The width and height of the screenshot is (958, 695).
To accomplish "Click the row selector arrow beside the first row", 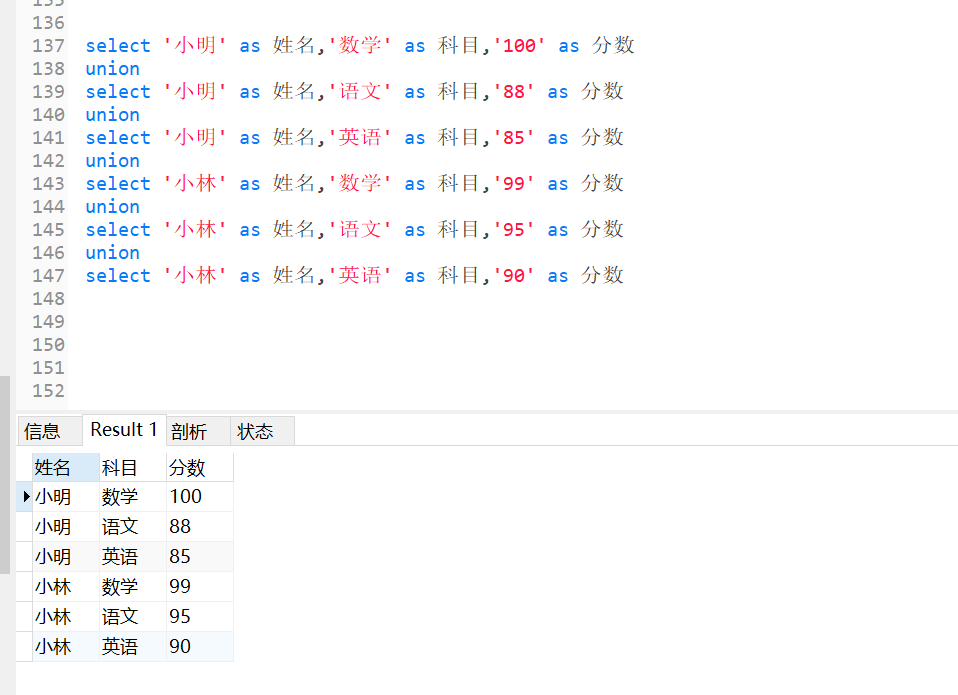I will pyautogui.click(x=24, y=496).
